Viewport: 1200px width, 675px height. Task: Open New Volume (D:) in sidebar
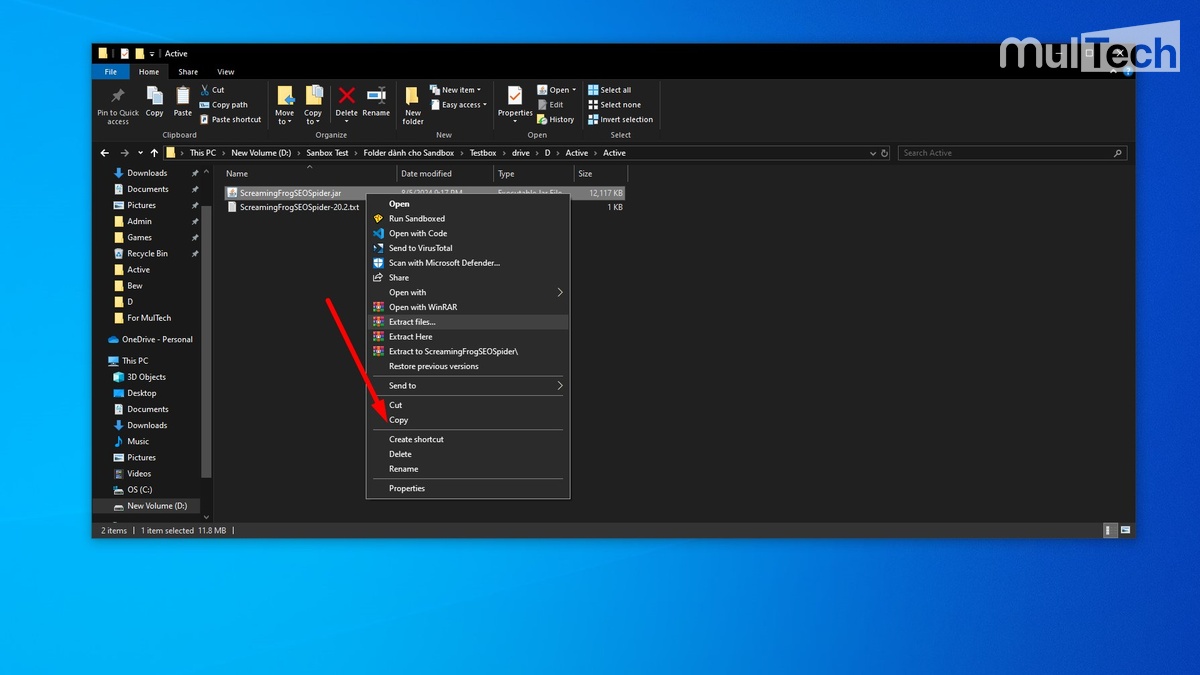[x=156, y=506]
